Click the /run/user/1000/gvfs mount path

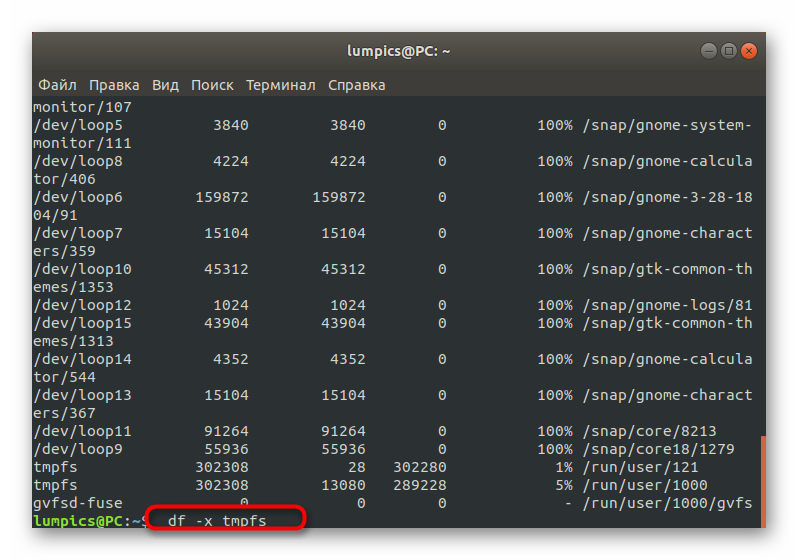point(668,503)
